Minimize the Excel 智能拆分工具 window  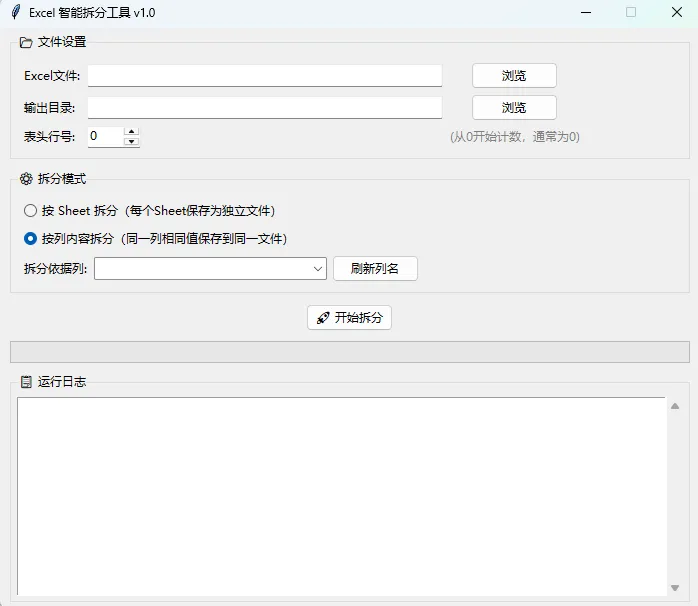[x=586, y=12]
